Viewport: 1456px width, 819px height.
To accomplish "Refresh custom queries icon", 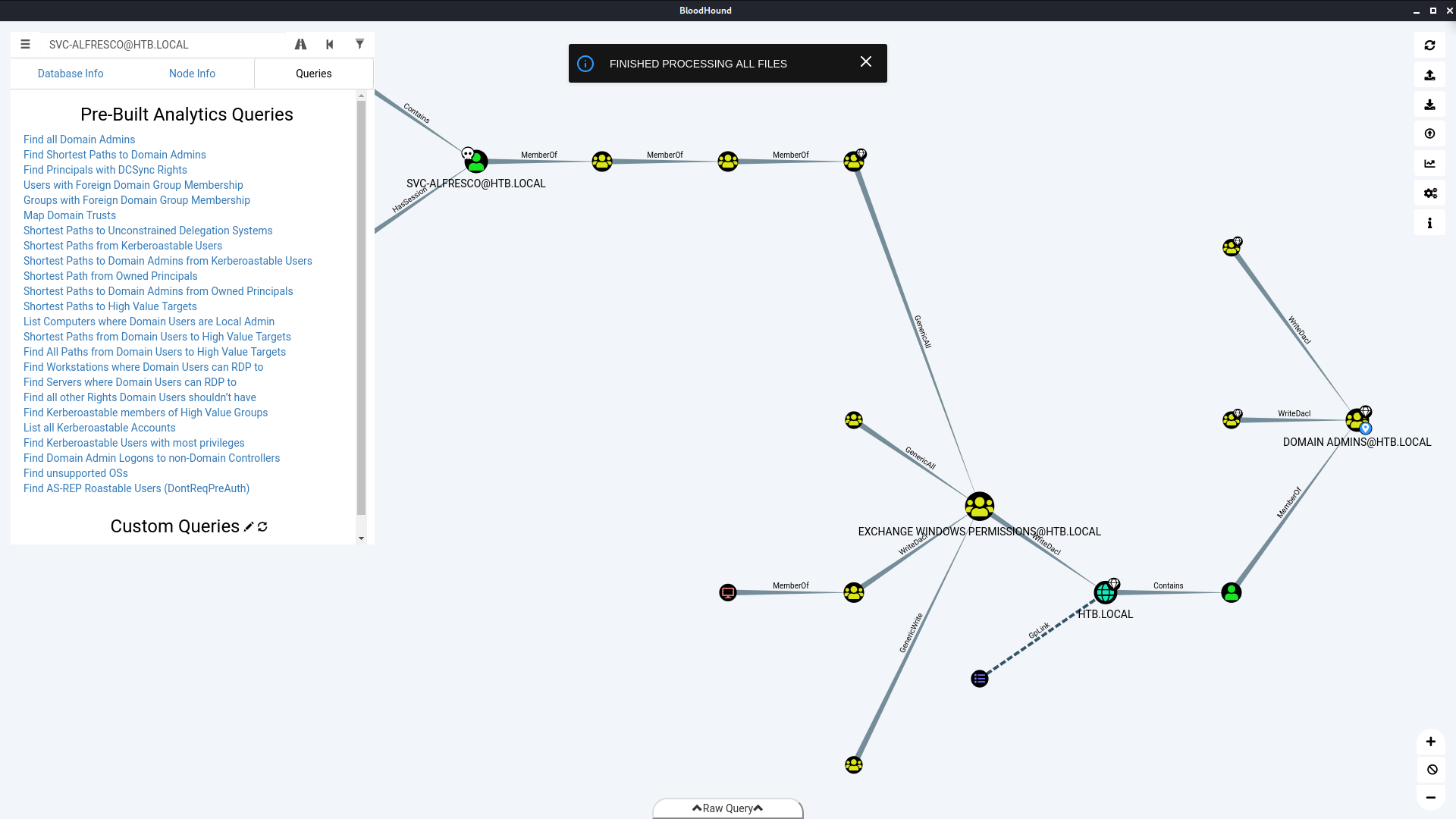I will pyautogui.click(x=262, y=527).
